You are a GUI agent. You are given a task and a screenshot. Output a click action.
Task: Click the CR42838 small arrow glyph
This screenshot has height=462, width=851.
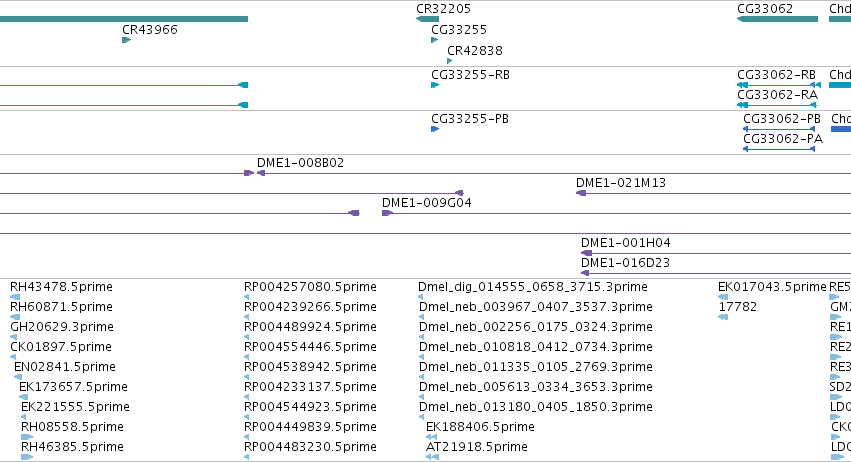tap(449, 61)
